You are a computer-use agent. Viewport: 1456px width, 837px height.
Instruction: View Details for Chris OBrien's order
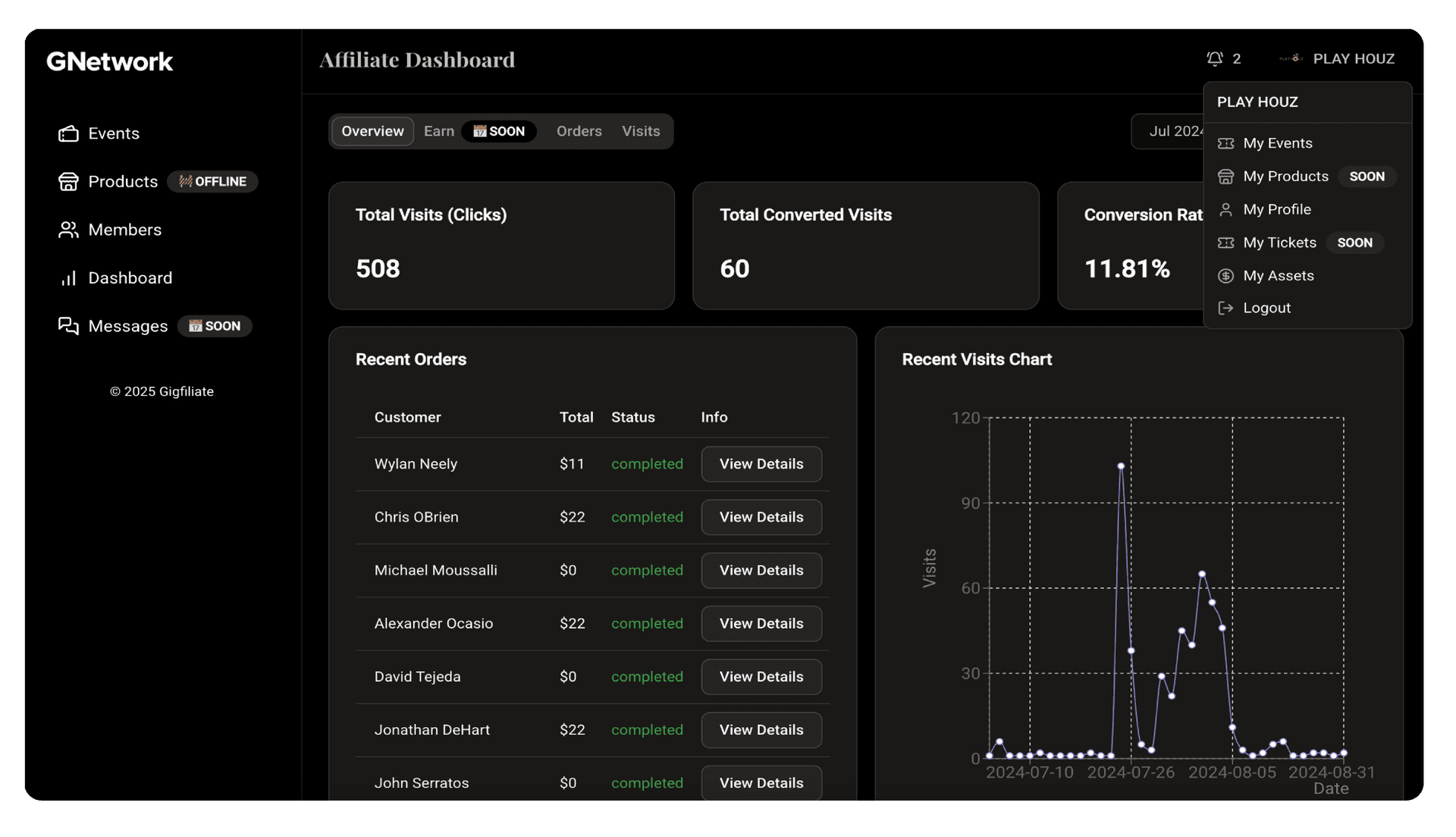[761, 517]
